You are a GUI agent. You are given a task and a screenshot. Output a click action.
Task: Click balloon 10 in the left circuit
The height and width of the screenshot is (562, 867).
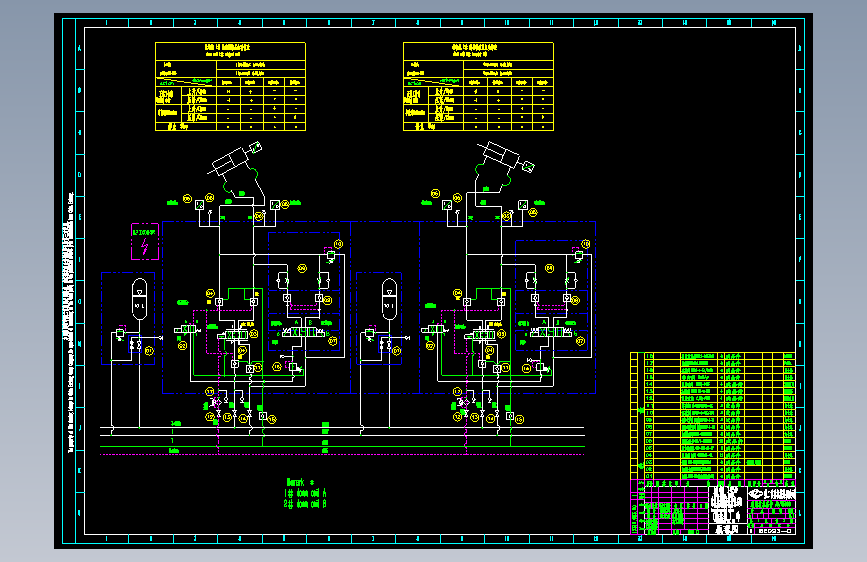click(x=338, y=244)
